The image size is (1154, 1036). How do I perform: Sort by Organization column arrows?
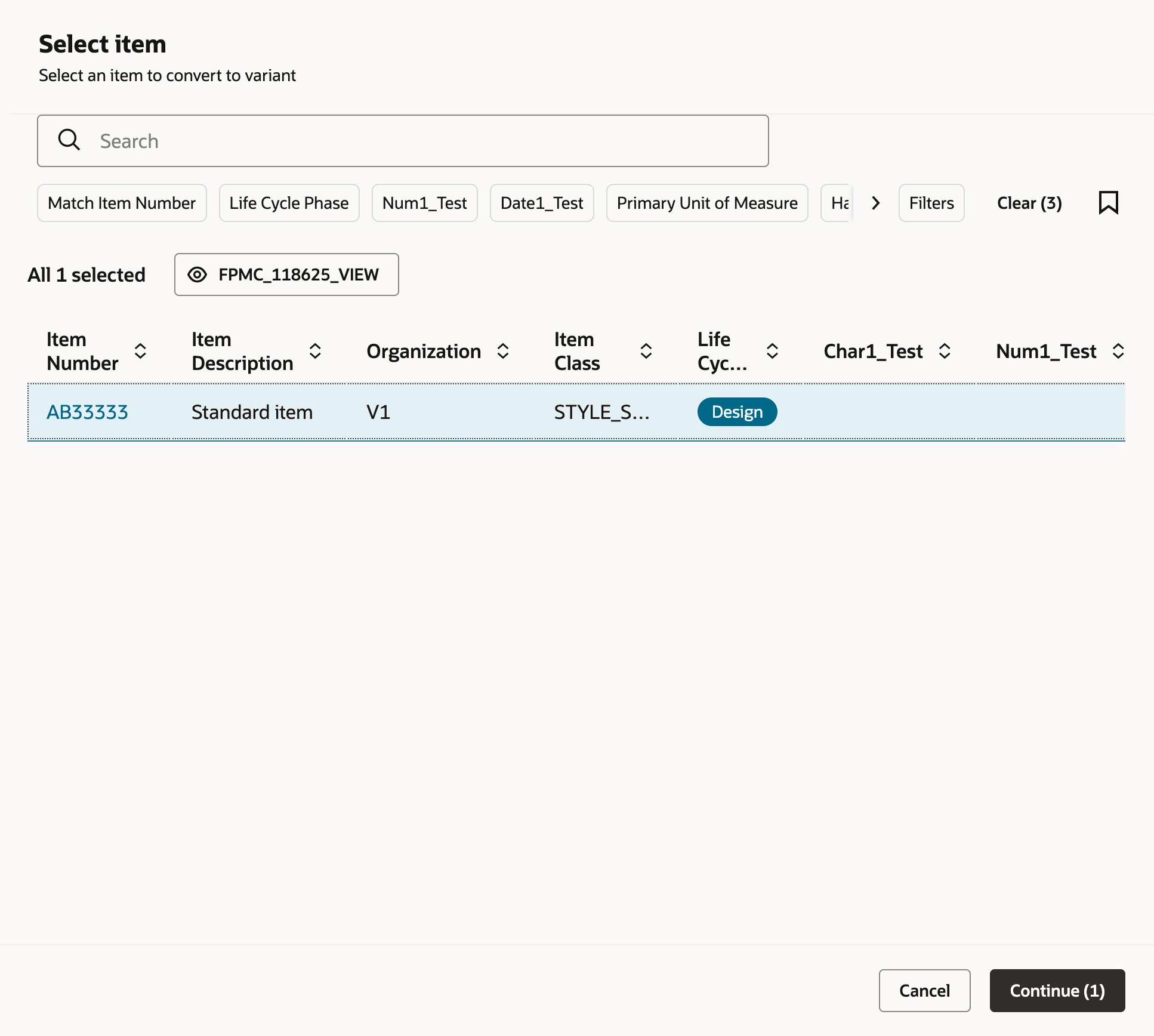click(503, 351)
